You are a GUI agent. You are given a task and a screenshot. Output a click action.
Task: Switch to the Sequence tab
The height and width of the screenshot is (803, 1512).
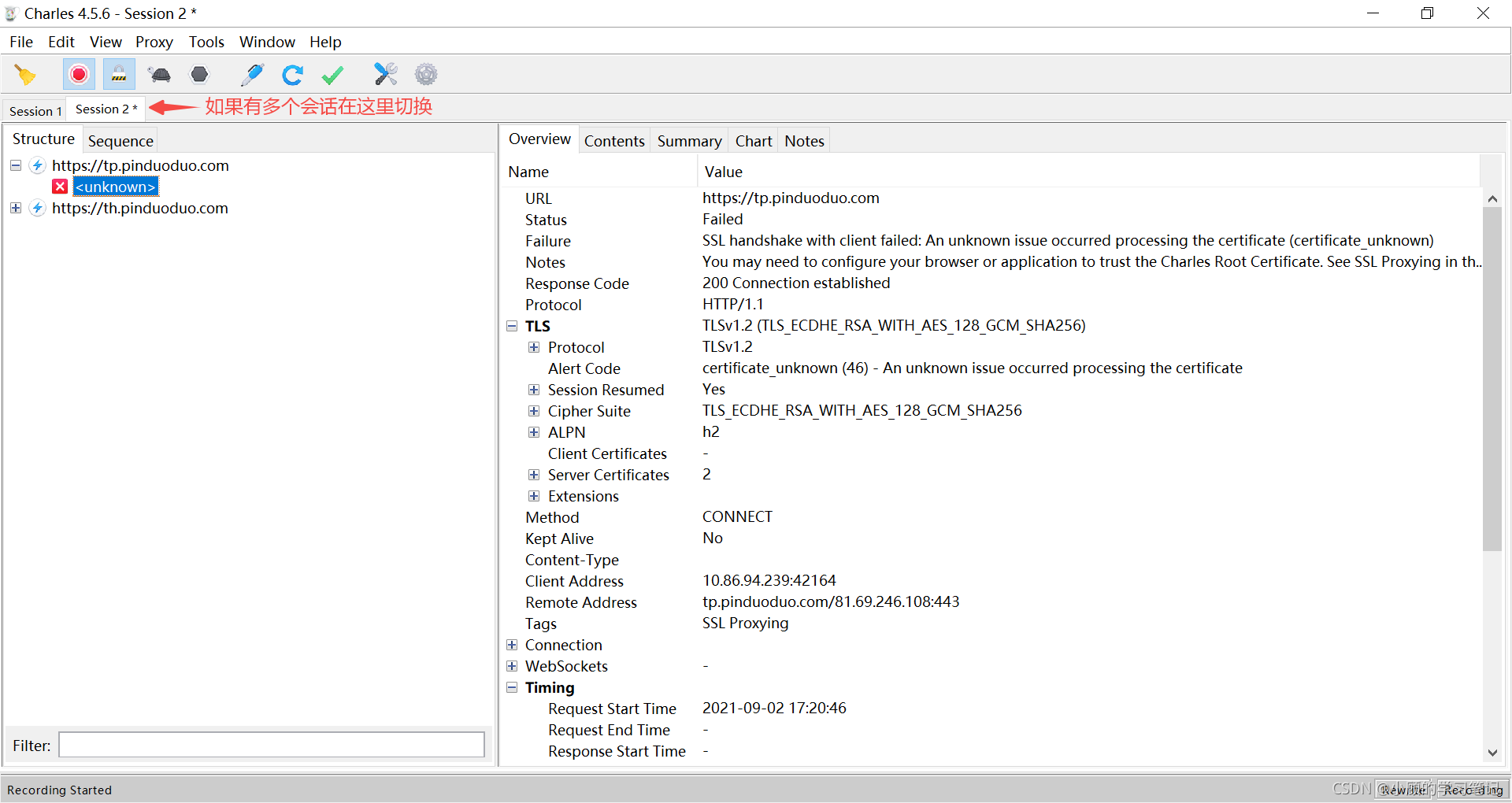[120, 141]
